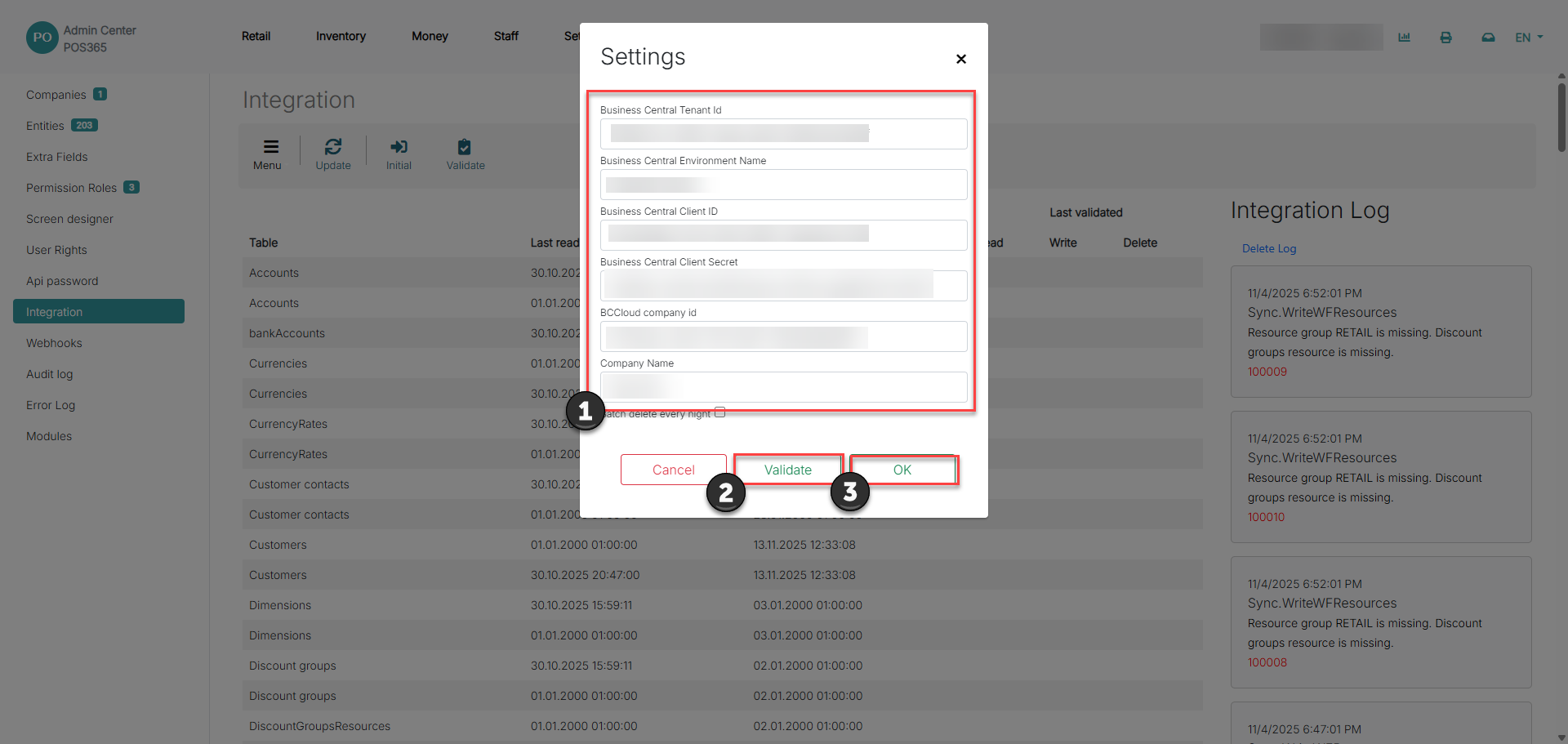This screenshot has height=744, width=1568.
Task: Click OK in Settings dialog
Action: (902, 470)
